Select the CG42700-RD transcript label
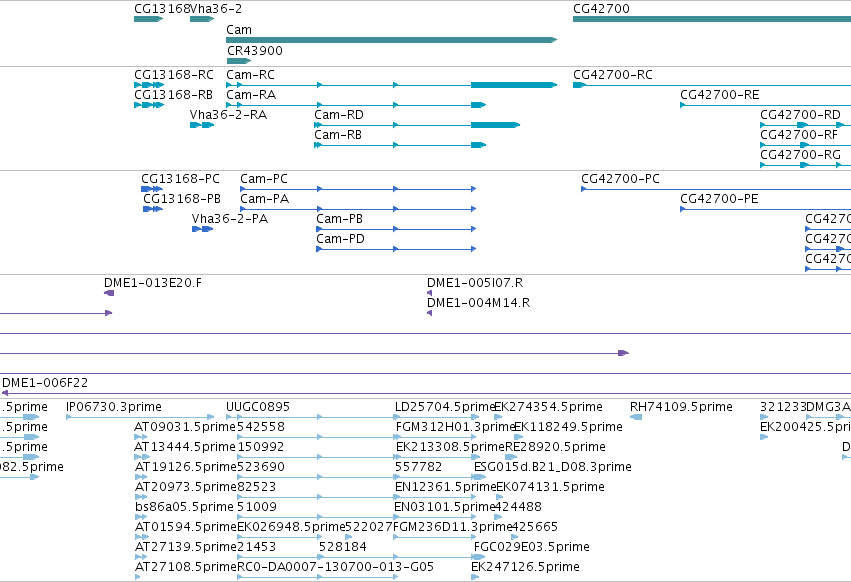851x582 pixels. 800,115
